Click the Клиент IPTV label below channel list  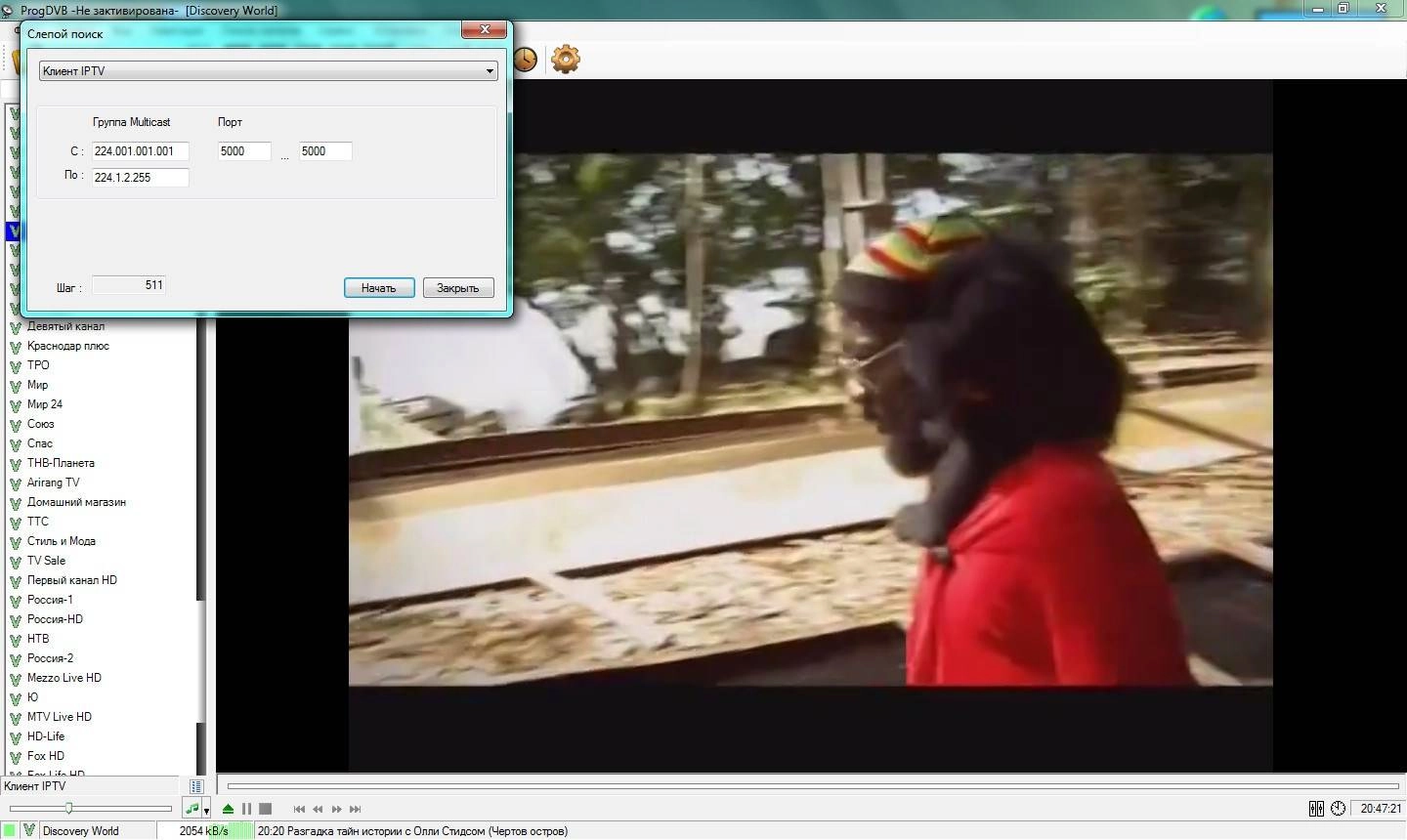(x=35, y=786)
